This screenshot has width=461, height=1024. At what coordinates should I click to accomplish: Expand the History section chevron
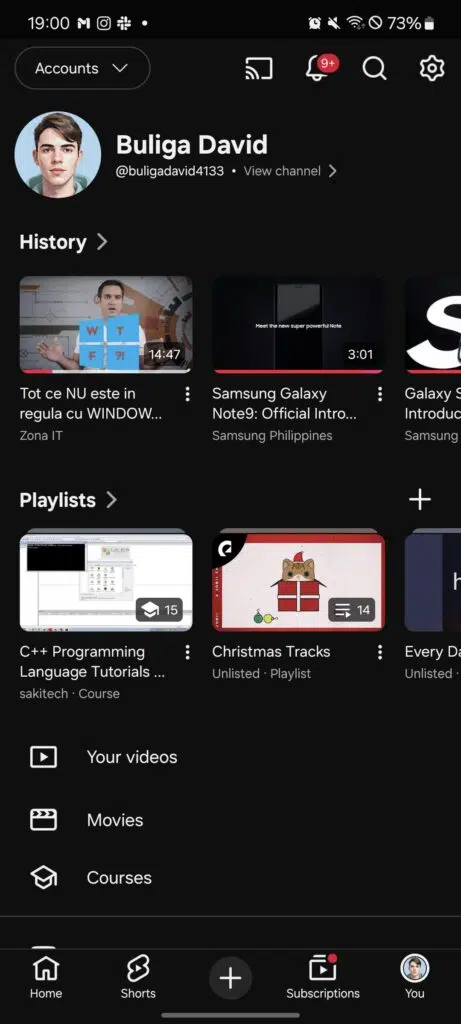(102, 242)
